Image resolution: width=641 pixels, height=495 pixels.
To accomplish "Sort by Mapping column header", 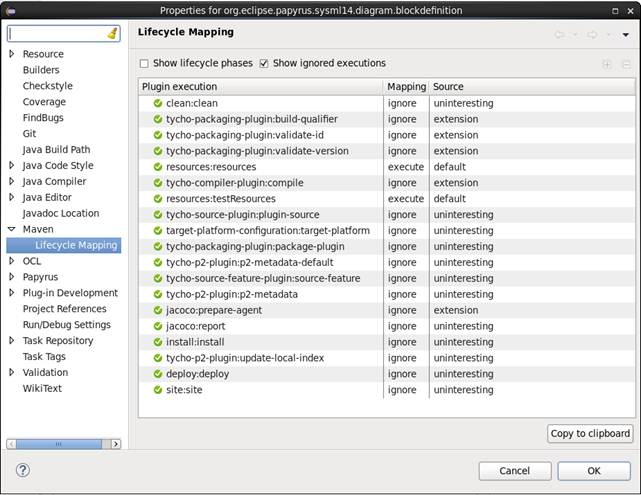I will pyautogui.click(x=406, y=87).
